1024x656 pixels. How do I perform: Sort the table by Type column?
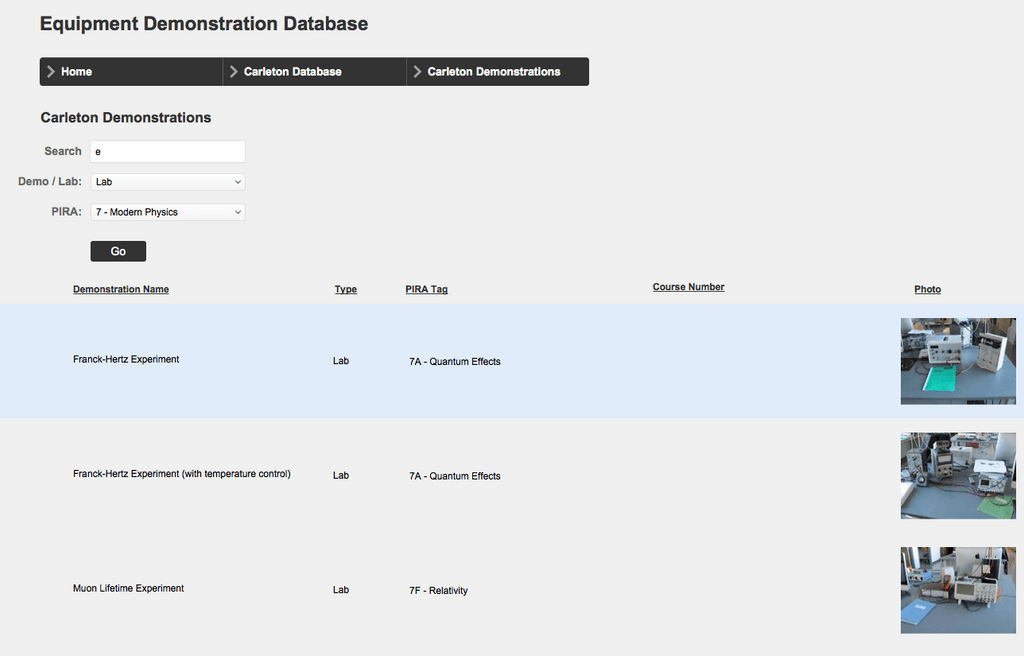(345, 289)
